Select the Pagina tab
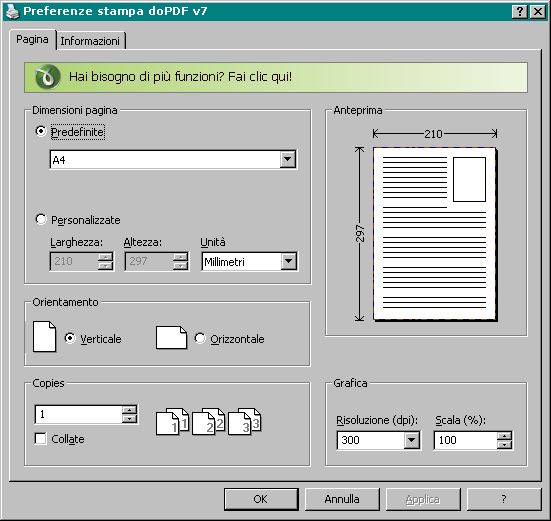Viewport: 551px width, 521px height. tap(32, 39)
